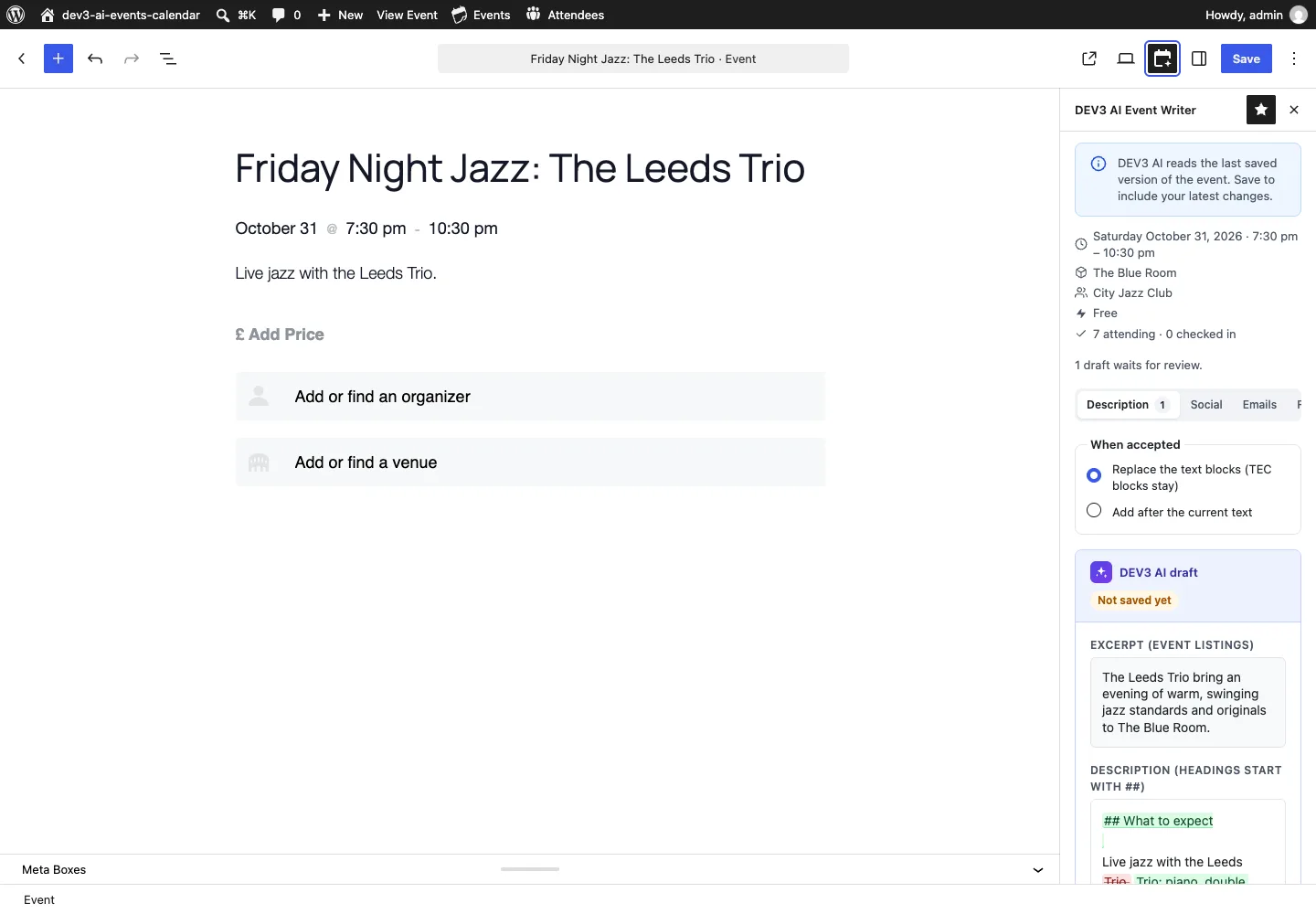Switch to the Social tab
Screen dimensions: 1316x914
pos(1206,405)
